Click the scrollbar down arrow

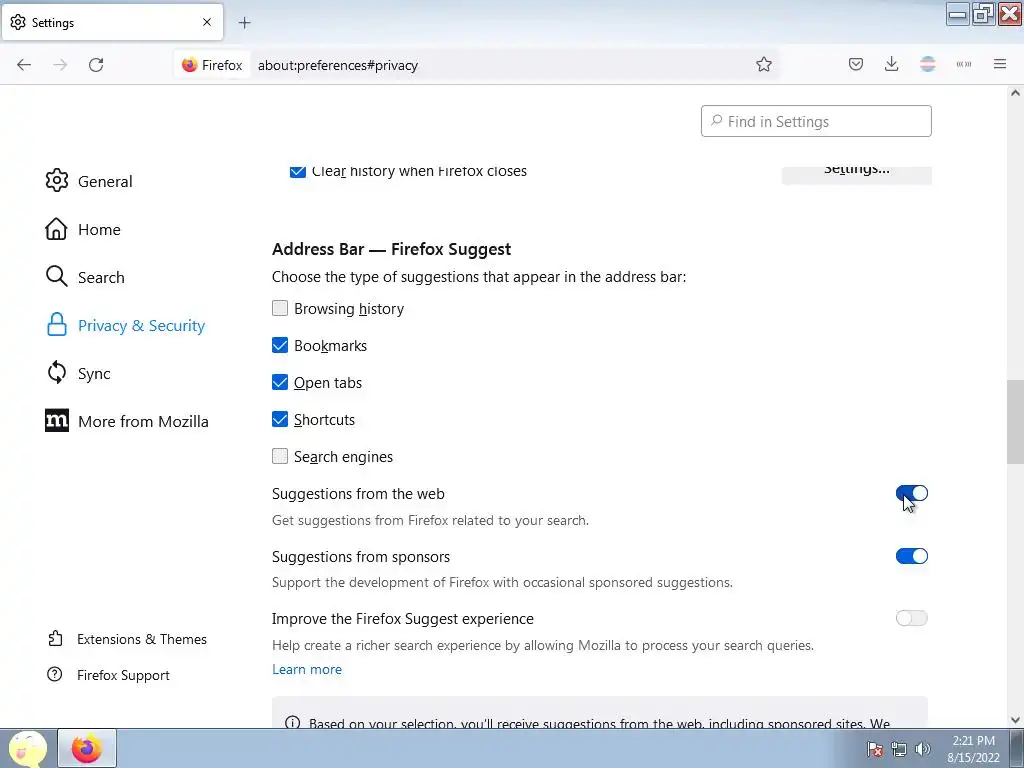coord(1015,720)
